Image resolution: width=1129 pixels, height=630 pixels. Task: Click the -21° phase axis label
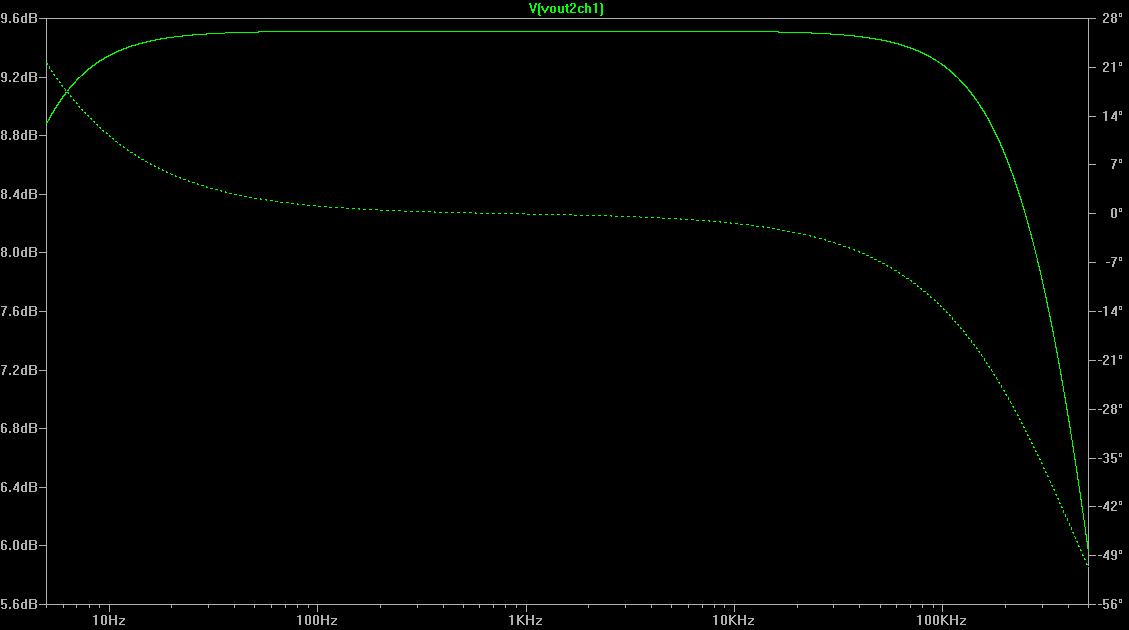(x=1110, y=360)
